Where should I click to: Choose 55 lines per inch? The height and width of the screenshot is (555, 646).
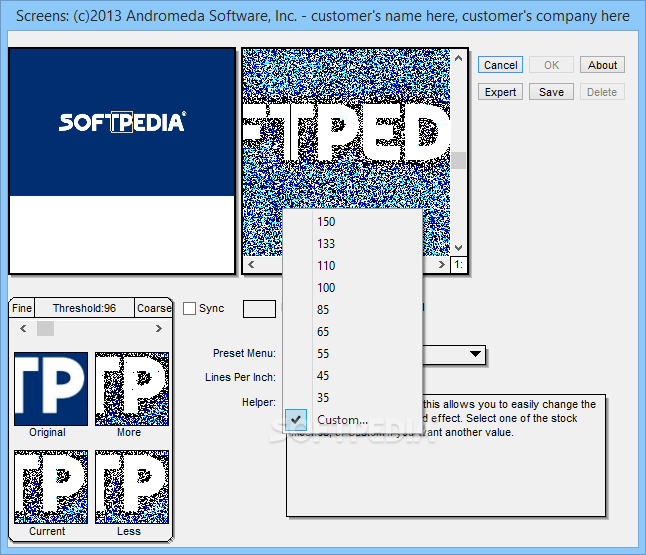point(353,354)
